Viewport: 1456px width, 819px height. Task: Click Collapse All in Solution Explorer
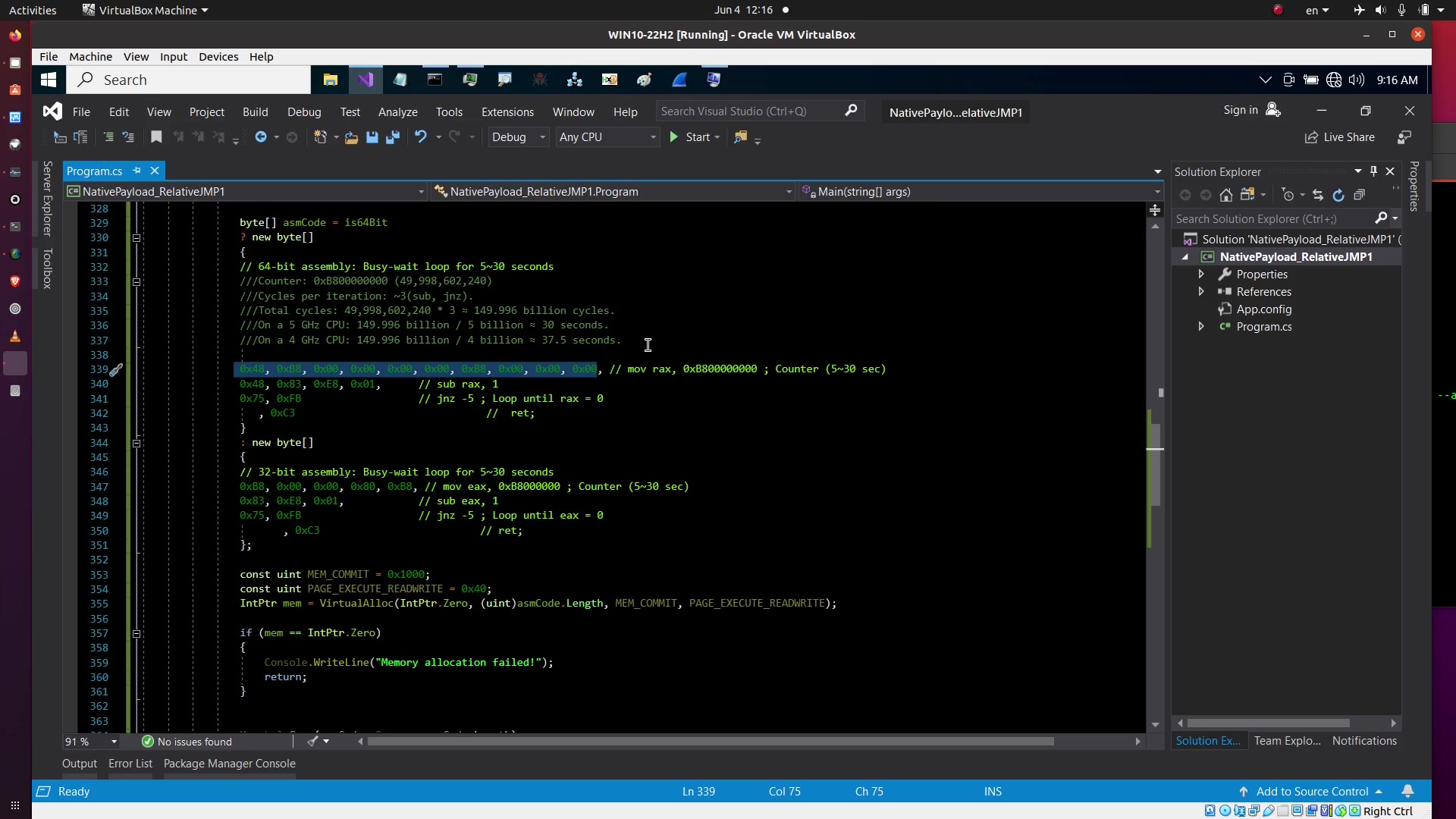point(1360,195)
